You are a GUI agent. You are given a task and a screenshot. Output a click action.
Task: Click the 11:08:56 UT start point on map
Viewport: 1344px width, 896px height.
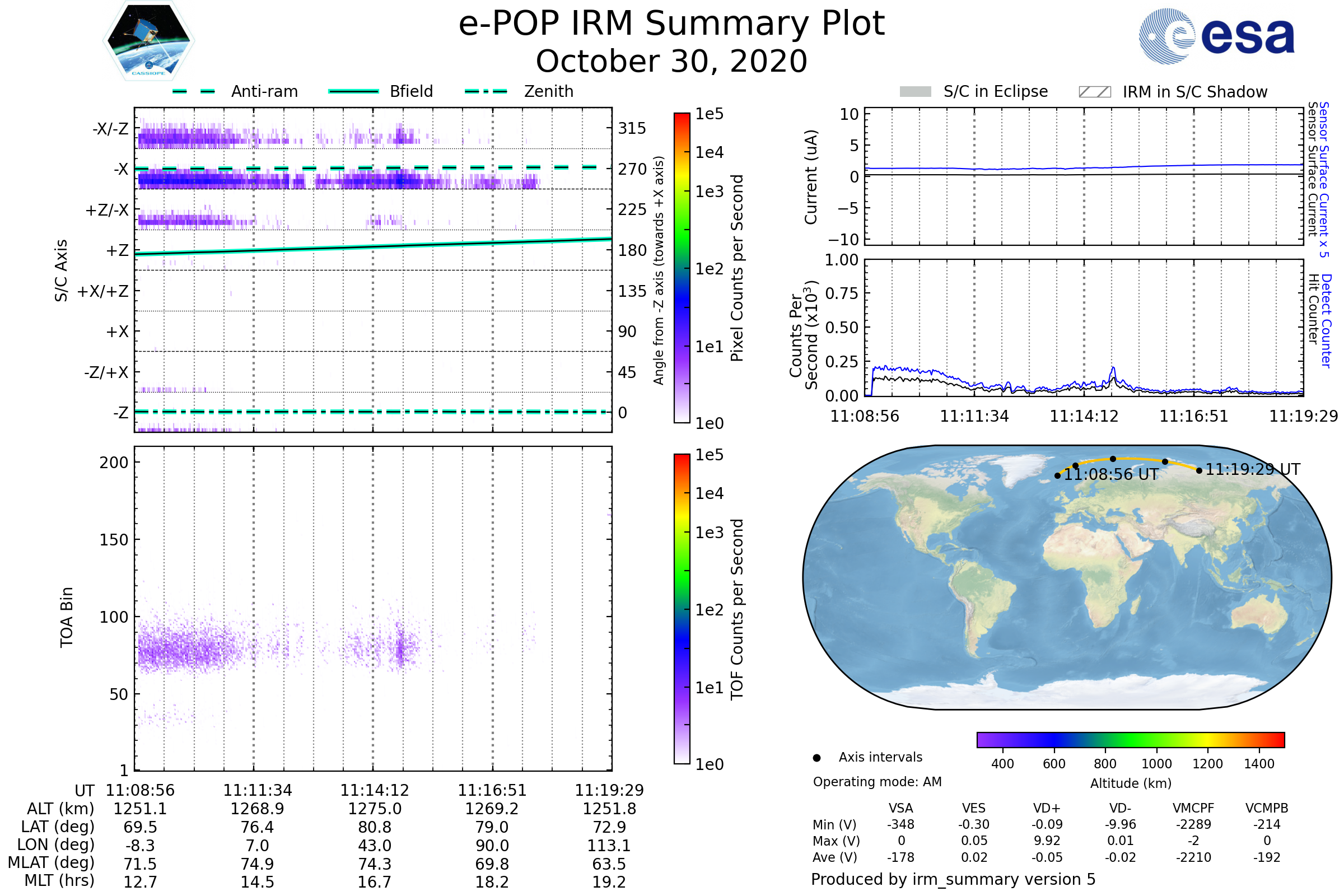[x=1058, y=476]
